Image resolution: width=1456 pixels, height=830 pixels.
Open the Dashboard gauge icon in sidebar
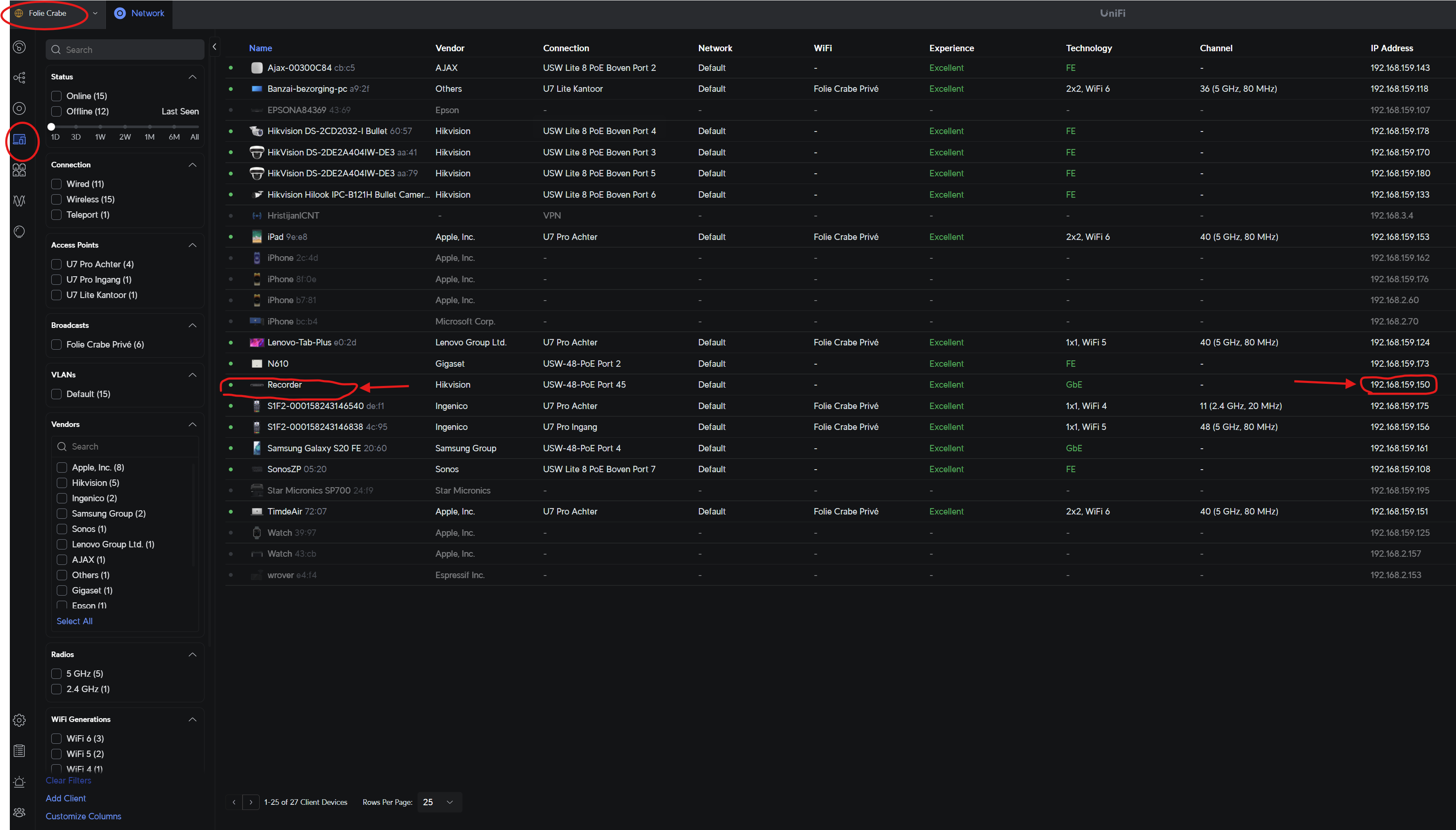(x=19, y=47)
